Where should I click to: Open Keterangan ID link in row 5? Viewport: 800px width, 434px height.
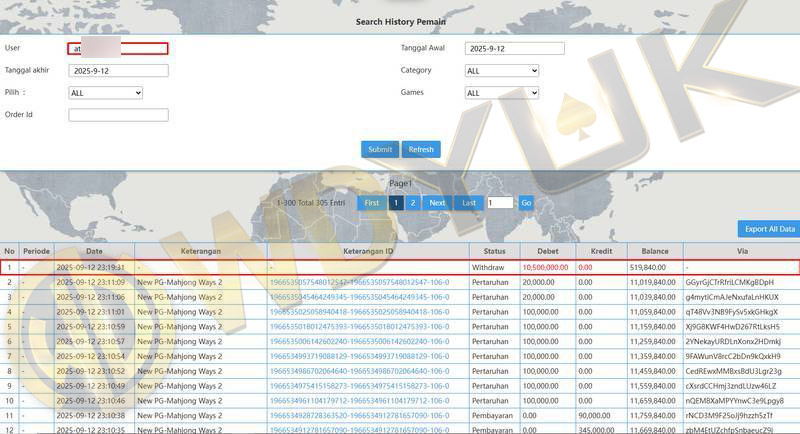click(359, 326)
